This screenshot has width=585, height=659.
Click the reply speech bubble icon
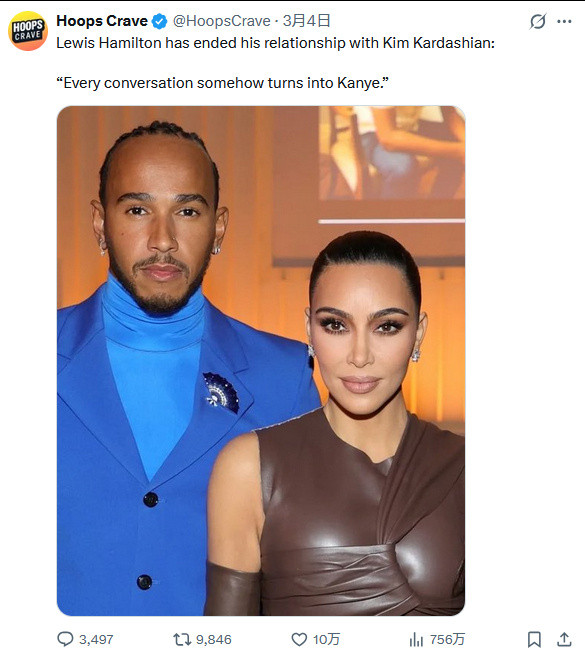click(x=65, y=639)
